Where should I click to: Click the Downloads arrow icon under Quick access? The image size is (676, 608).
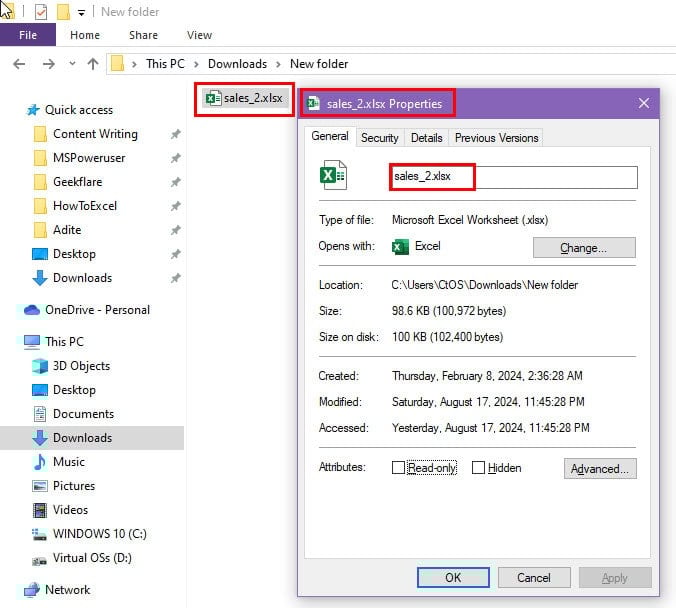pos(40,278)
